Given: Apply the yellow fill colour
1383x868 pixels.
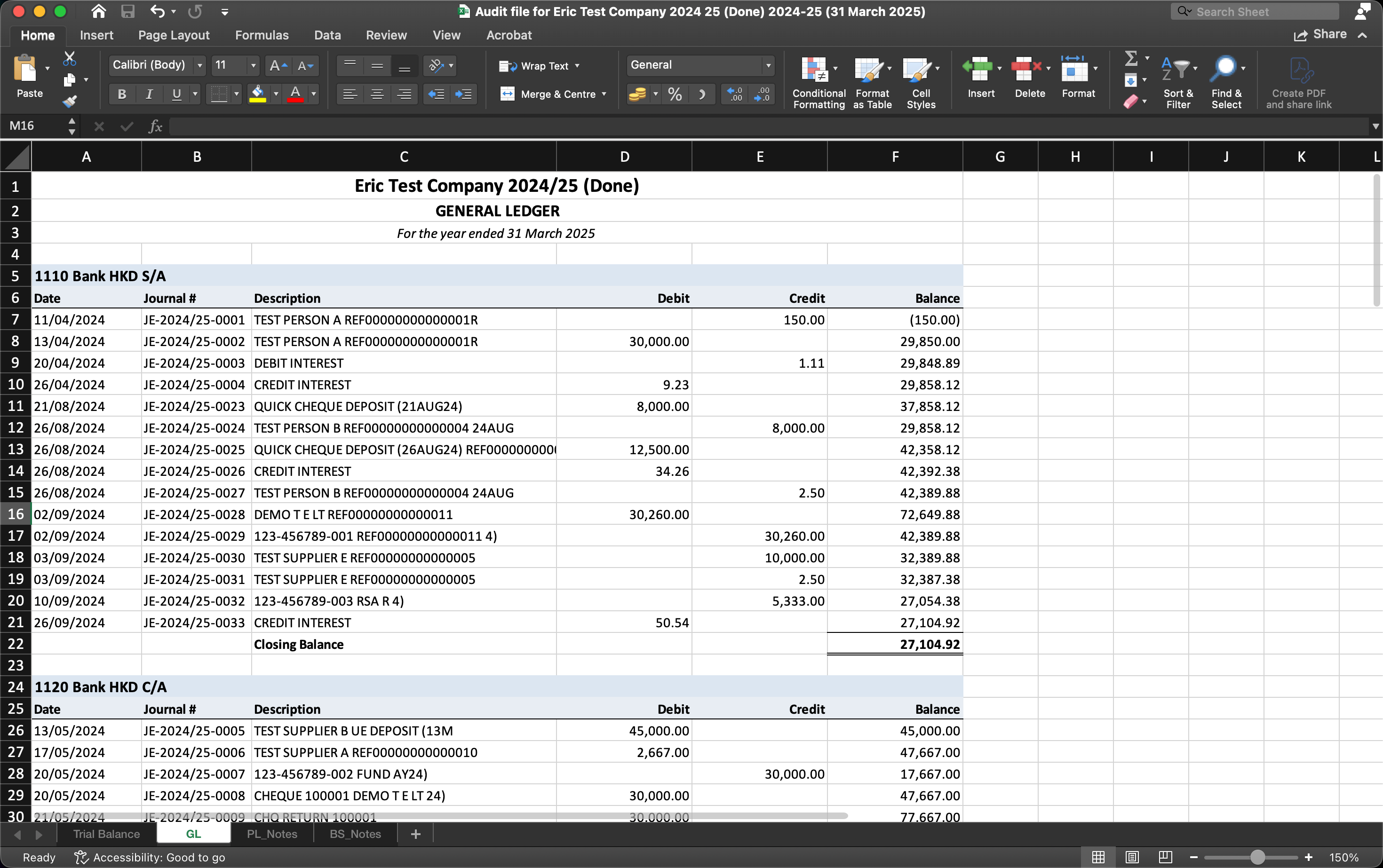Looking at the screenshot, I should click(x=257, y=94).
